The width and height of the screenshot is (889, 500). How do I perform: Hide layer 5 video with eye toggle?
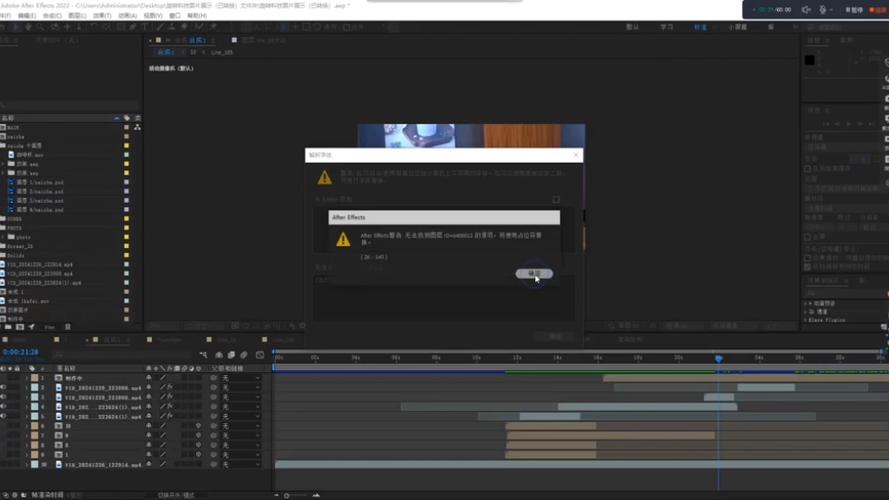[3, 416]
